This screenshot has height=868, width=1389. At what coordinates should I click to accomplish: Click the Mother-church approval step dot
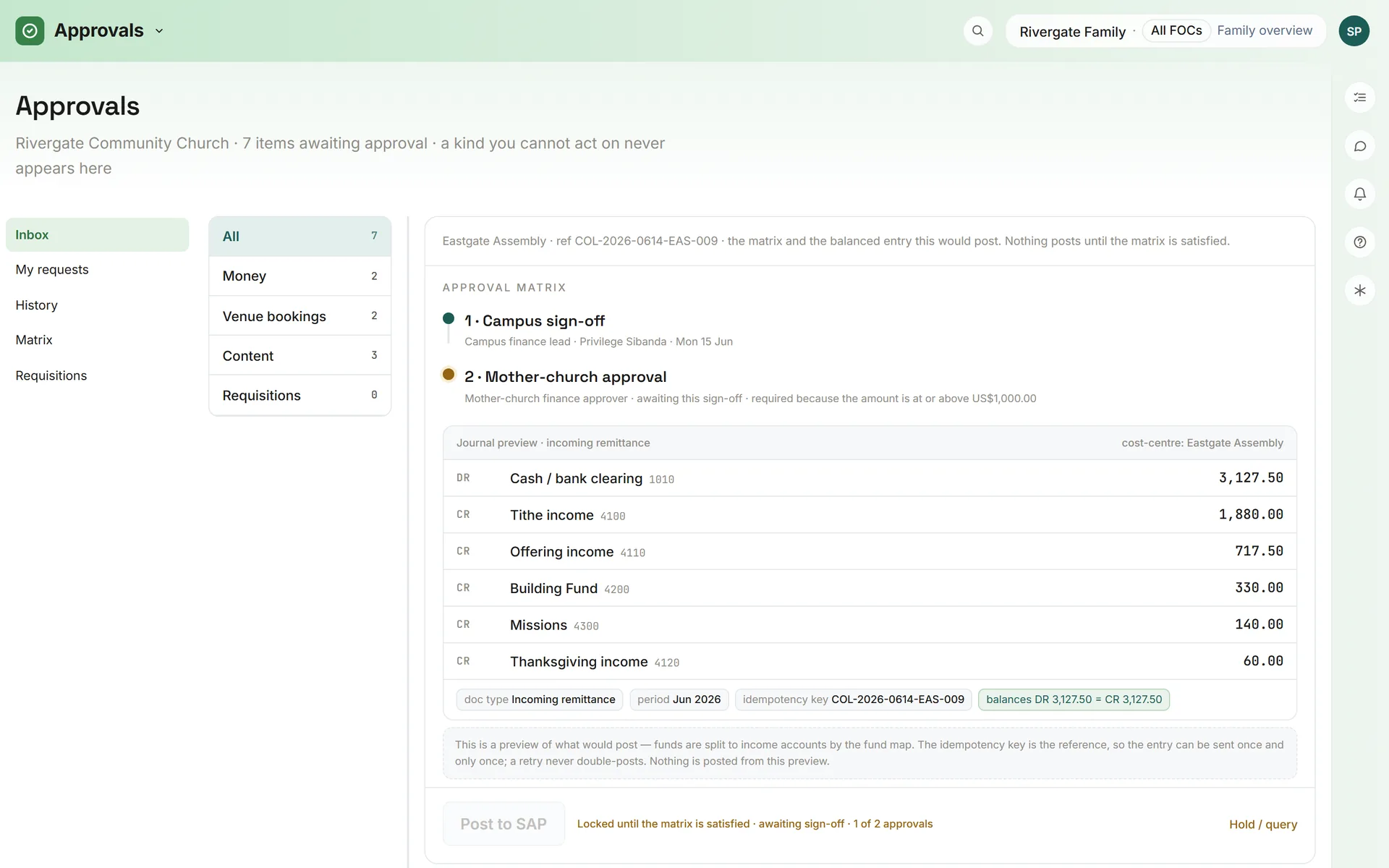coord(449,374)
